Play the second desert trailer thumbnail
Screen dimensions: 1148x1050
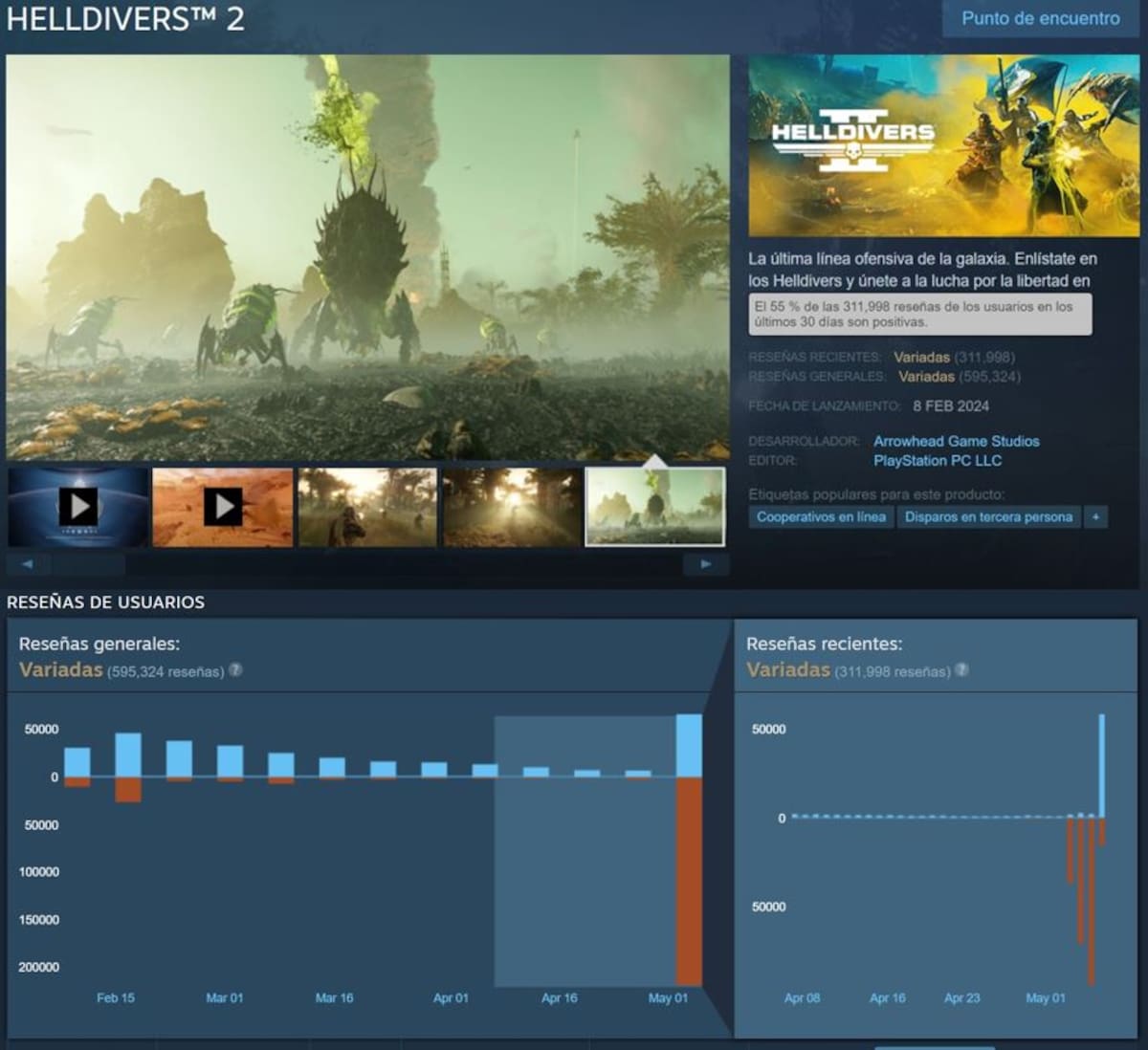[x=223, y=507]
